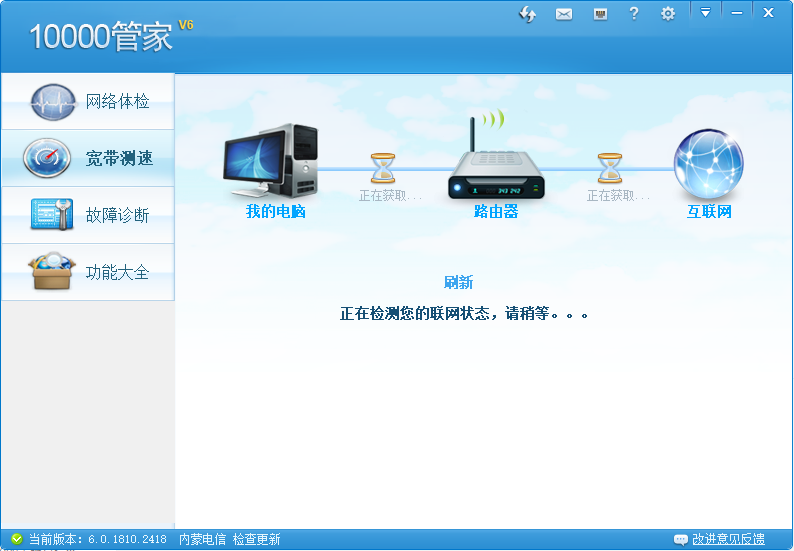Click the network port icon in title bar

600,14
